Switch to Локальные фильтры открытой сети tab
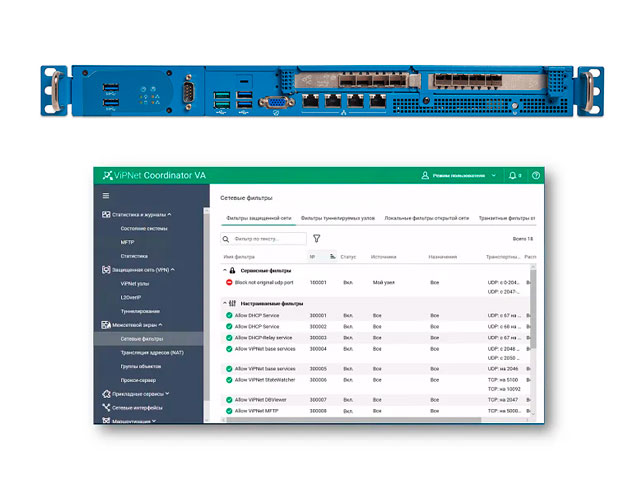 [x=427, y=217]
